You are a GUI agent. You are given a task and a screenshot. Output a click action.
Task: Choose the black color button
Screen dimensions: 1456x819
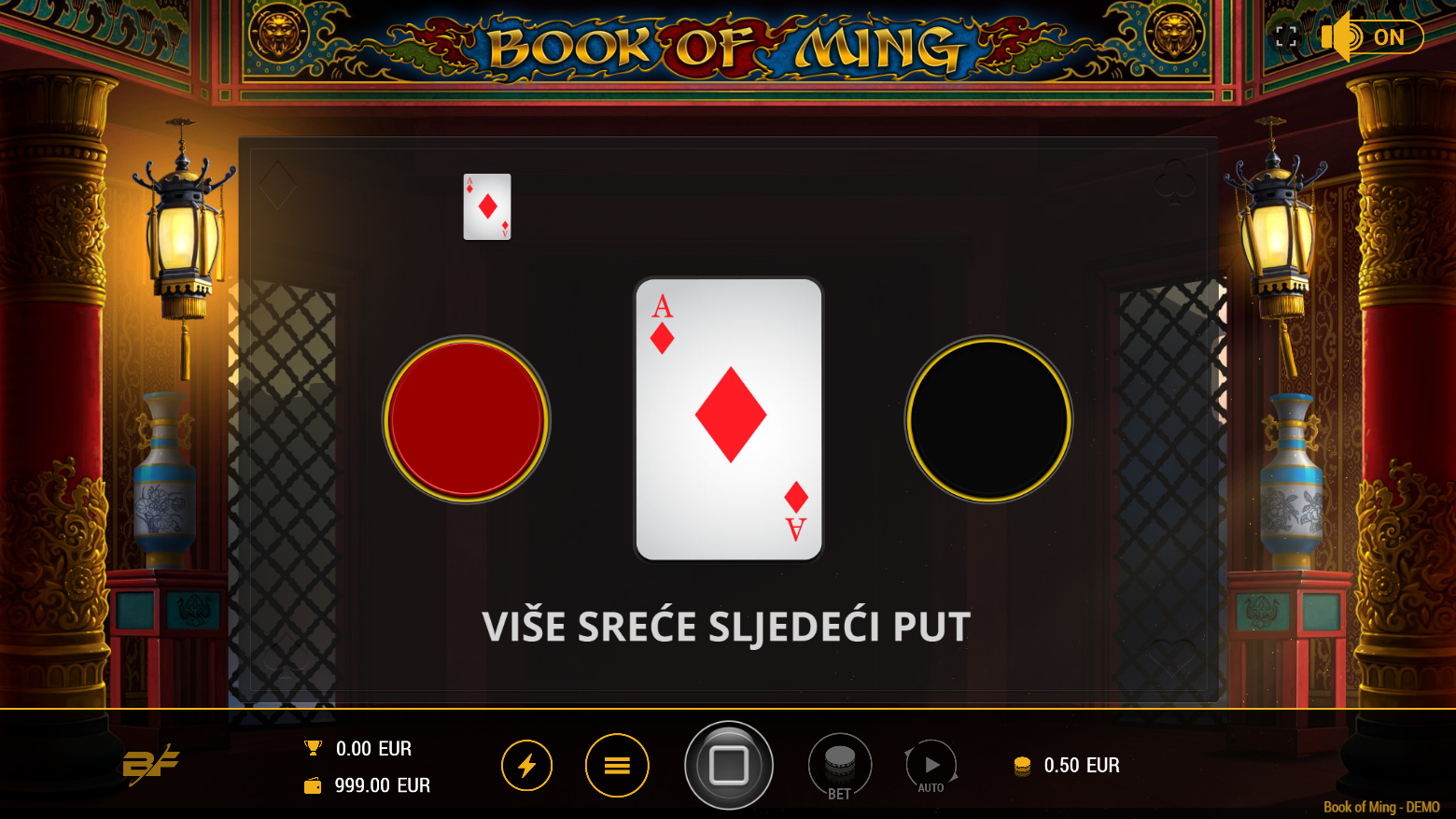point(988,419)
